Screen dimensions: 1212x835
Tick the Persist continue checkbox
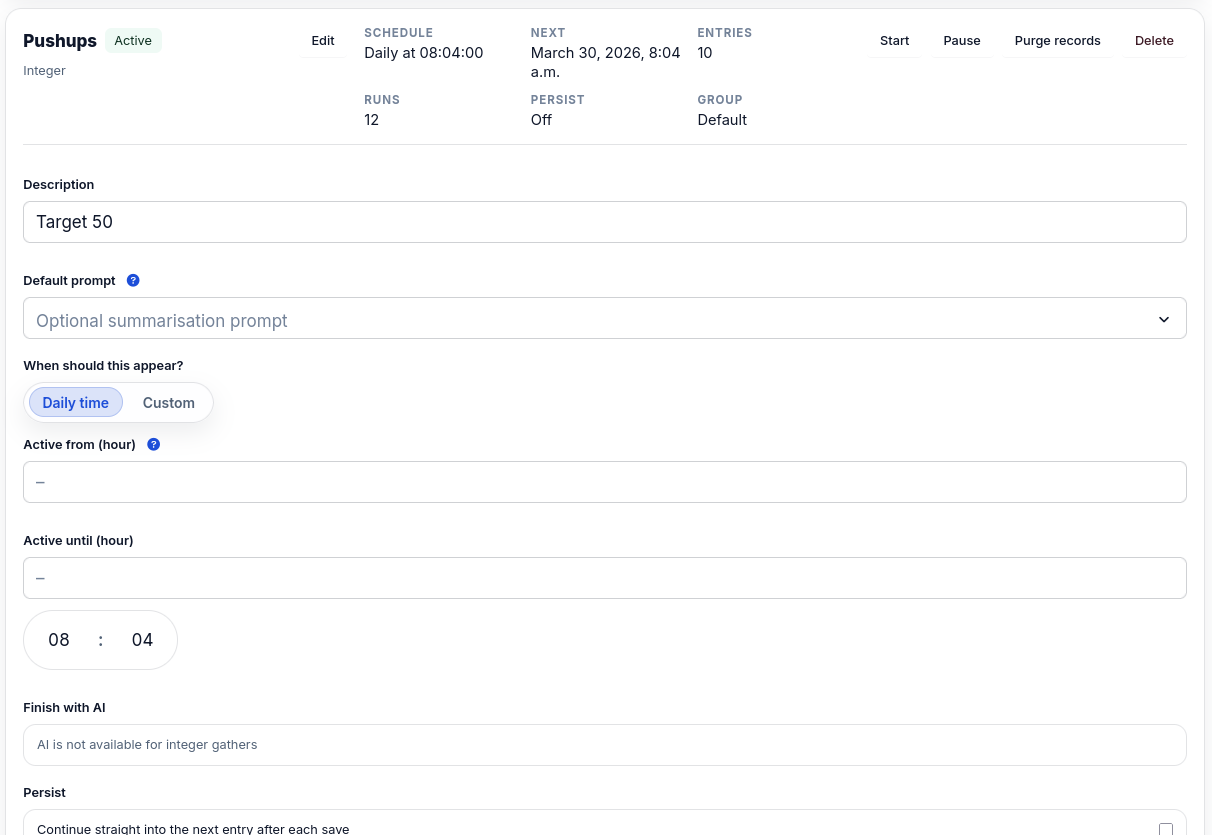tap(1166, 829)
